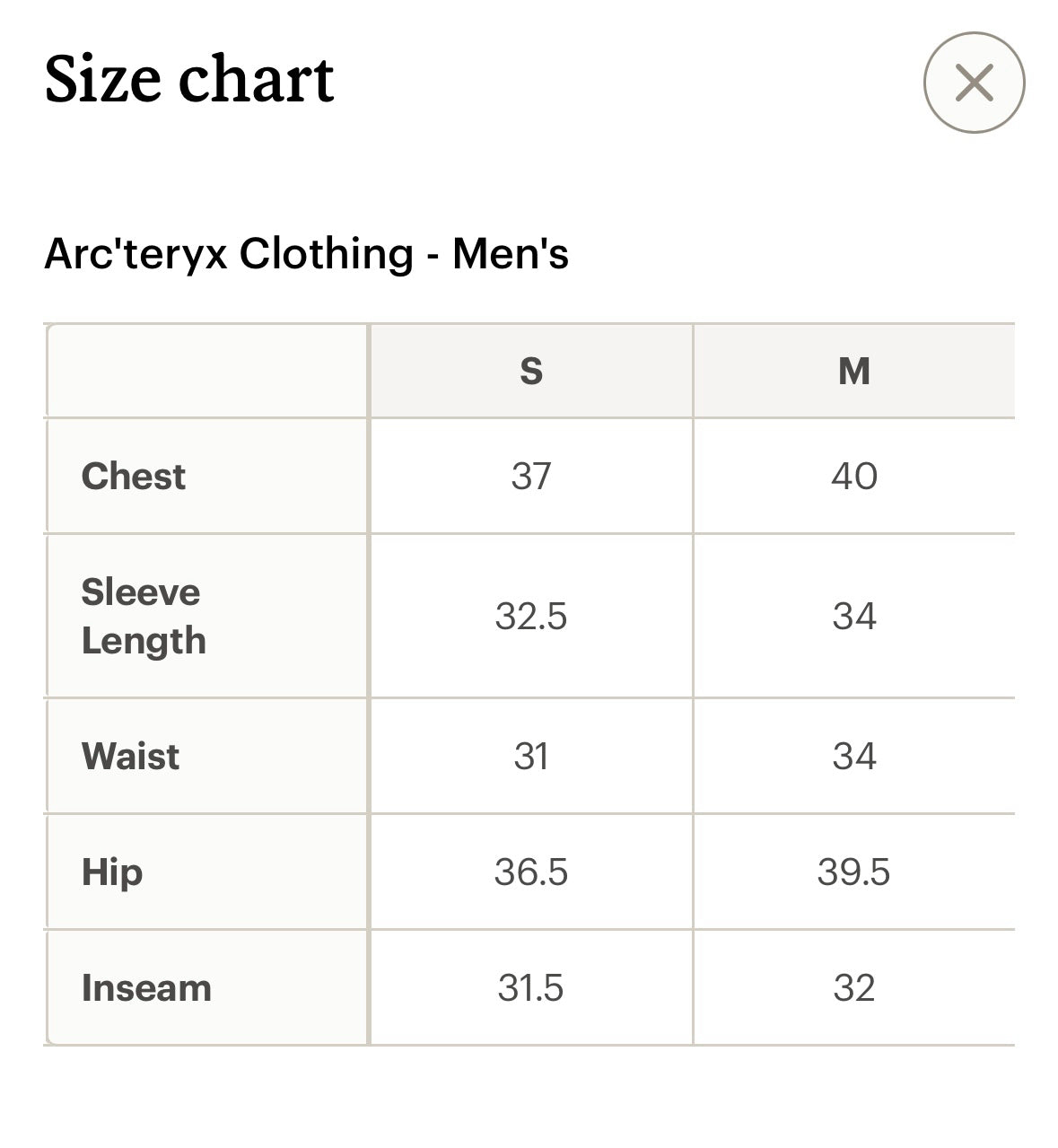Click the Chest row label

[x=133, y=476]
